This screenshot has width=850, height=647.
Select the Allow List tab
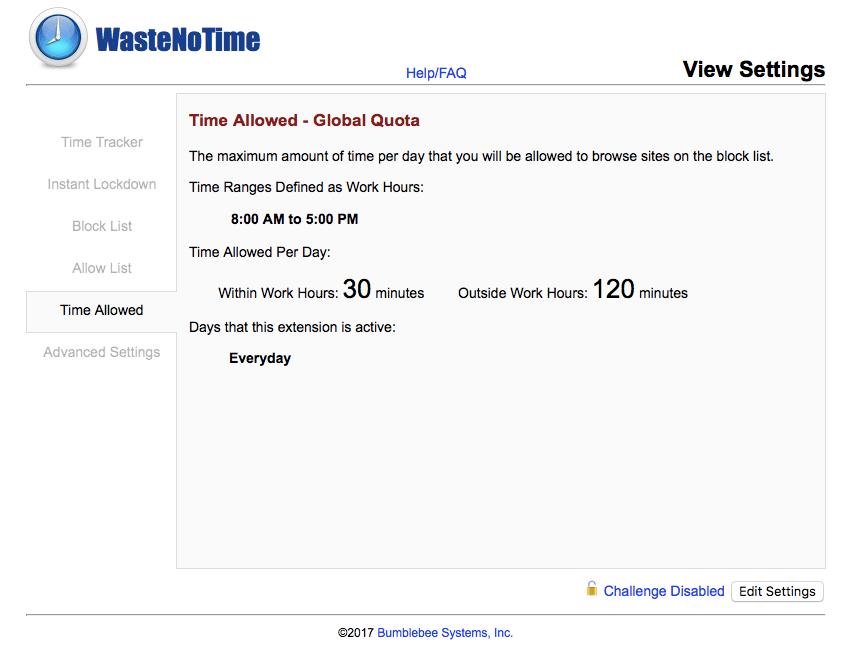(x=102, y=268)
